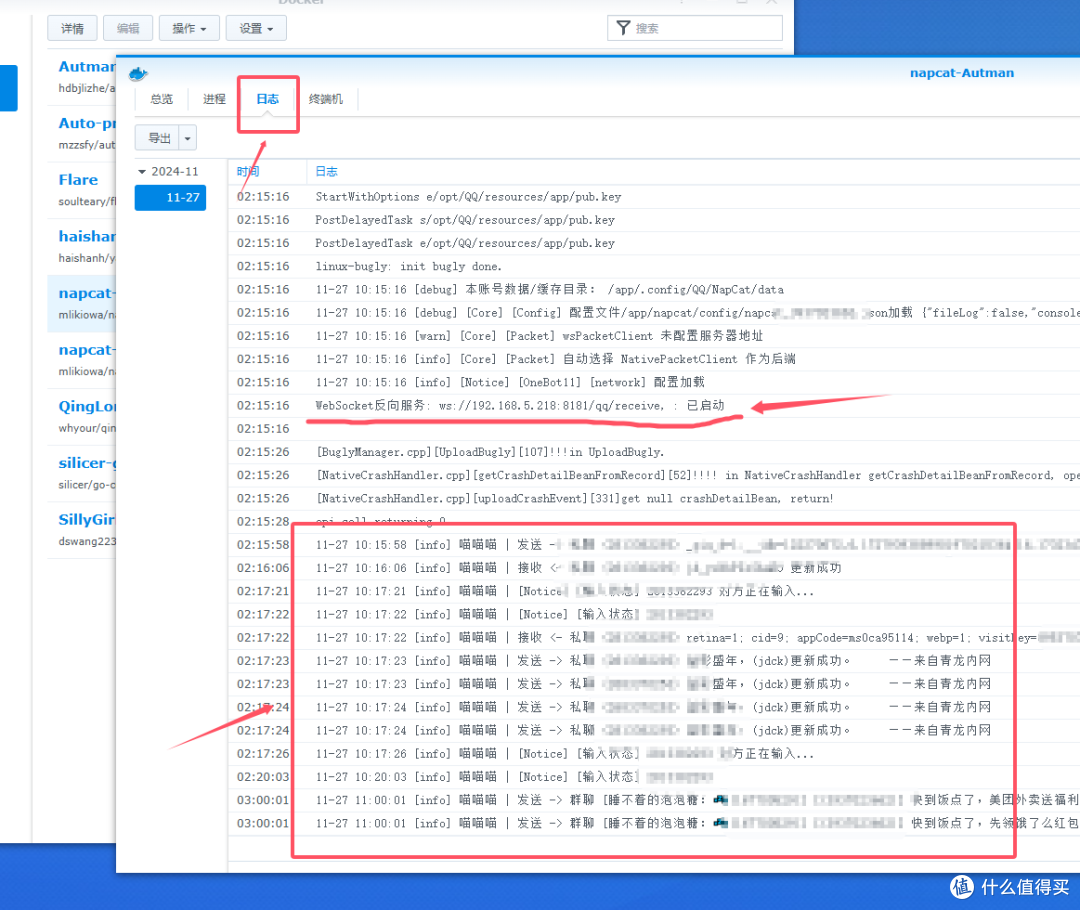1080x910 pixels.
Task: Select the Auto-pr container in list
Action: pos(81,133)
